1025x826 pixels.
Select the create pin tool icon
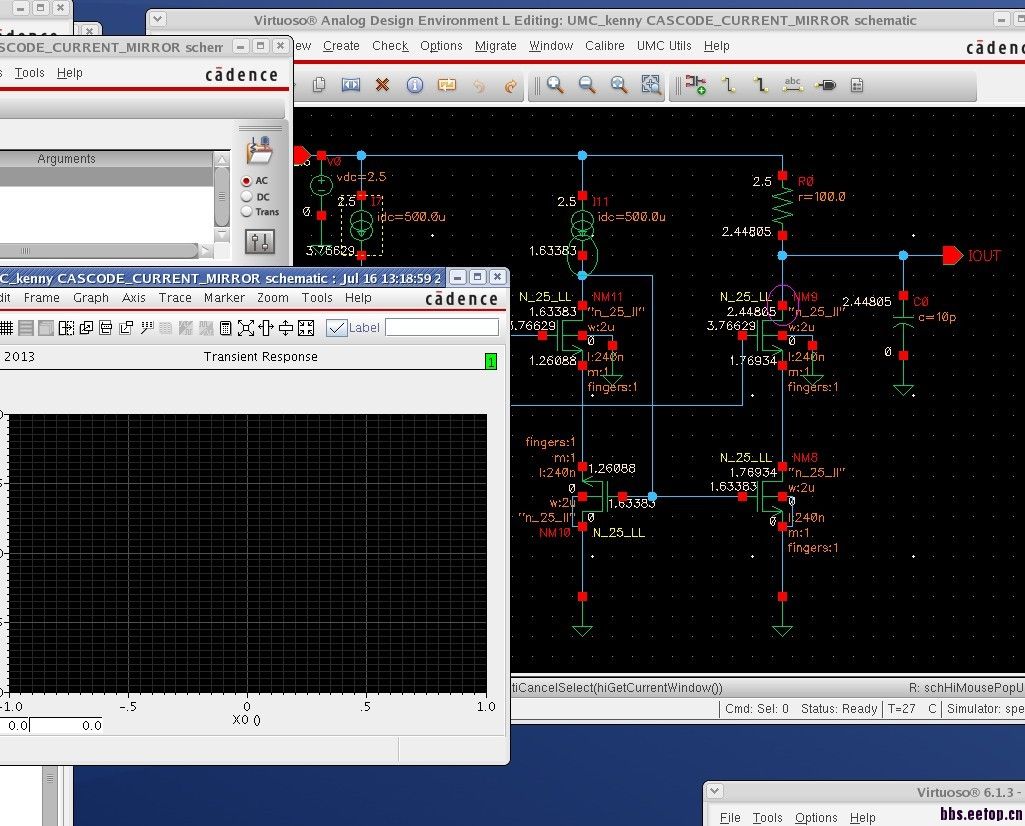click(x=825, y=86)
